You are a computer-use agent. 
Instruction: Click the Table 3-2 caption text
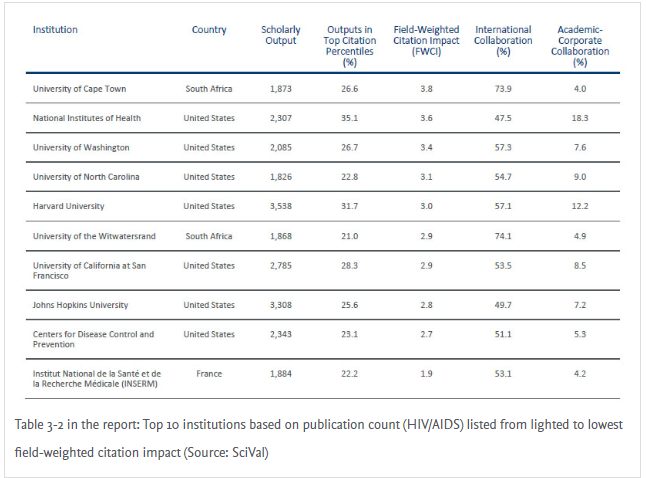[x=319, y=439]
